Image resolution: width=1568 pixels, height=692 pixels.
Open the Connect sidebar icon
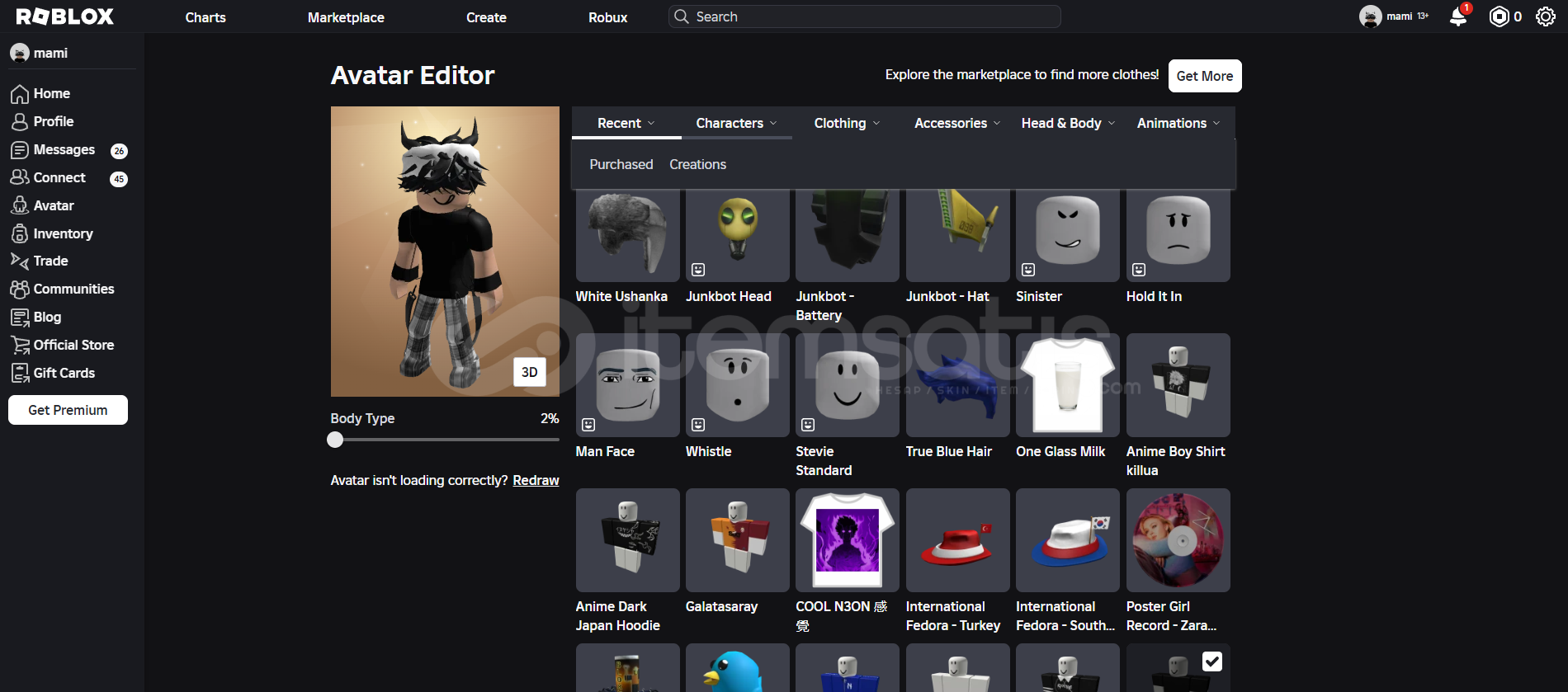(20, 178)
